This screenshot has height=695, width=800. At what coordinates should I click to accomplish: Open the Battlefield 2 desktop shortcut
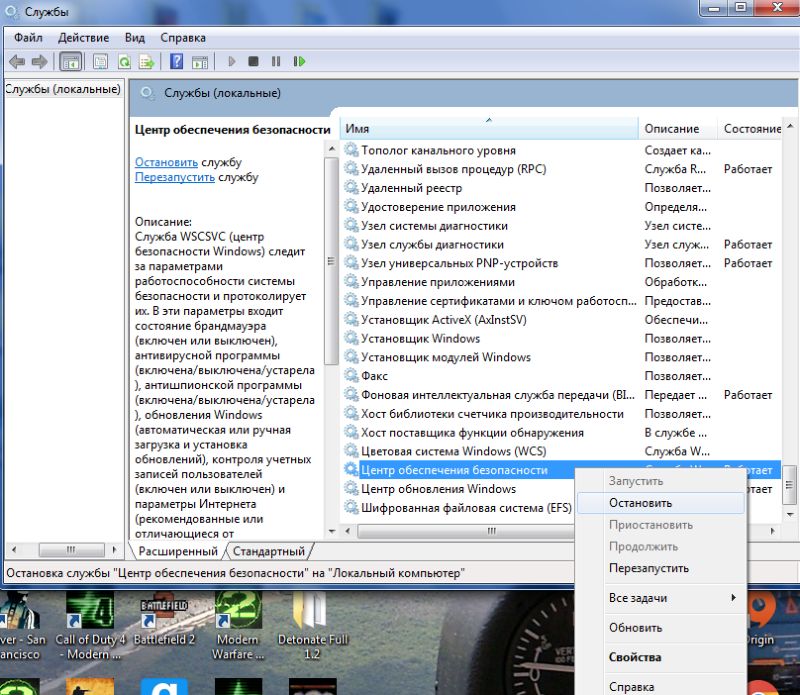(x=164, y=612)
